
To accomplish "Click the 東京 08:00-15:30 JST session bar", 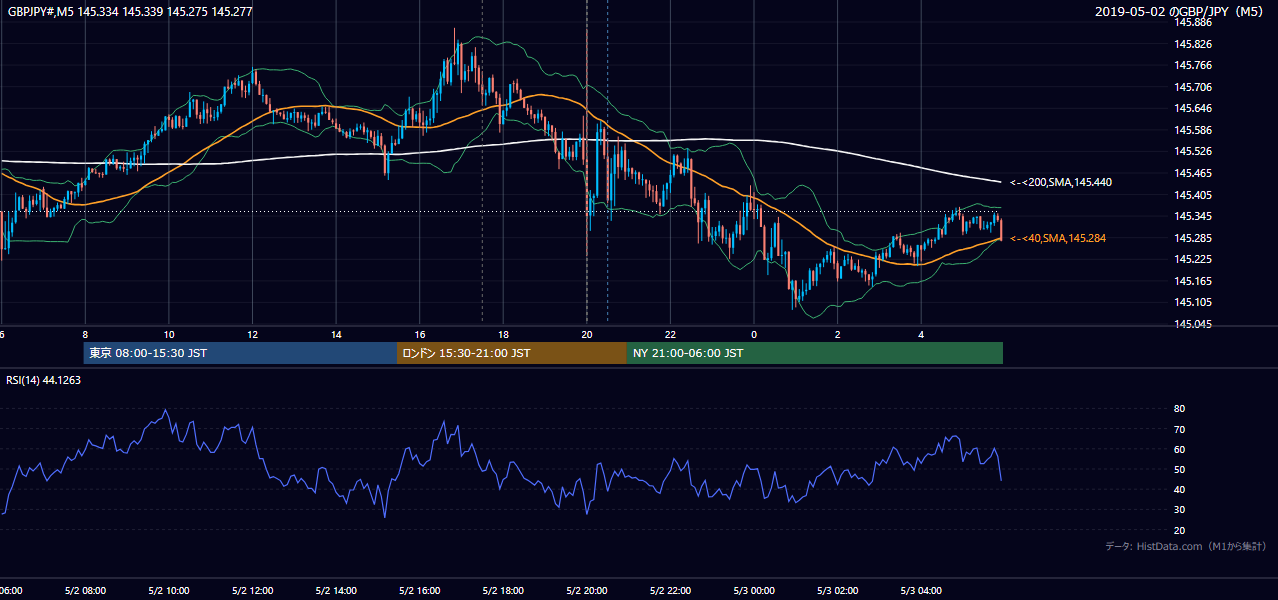I will (x=240, y=353).
